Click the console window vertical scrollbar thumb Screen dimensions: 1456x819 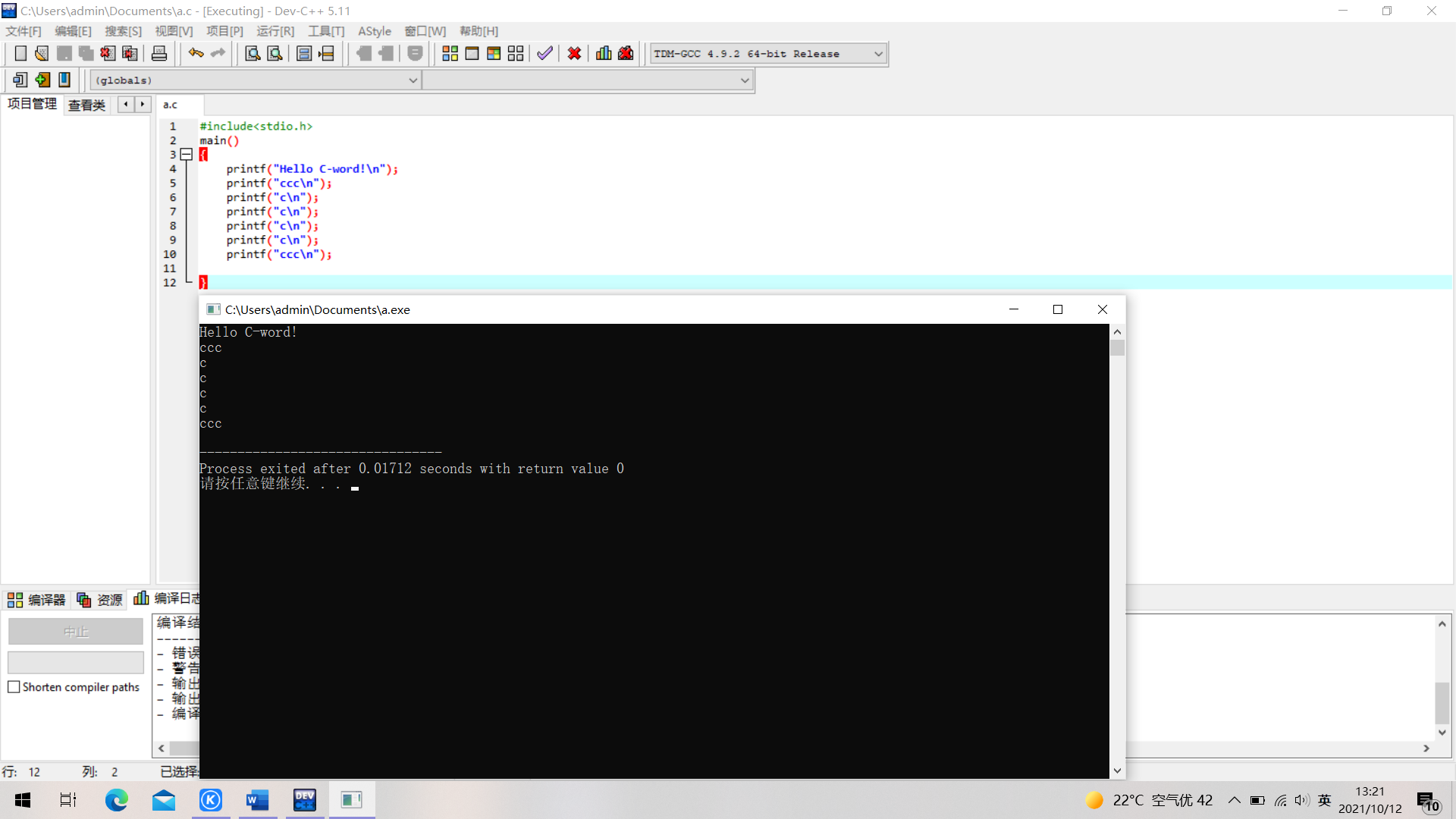tap(1117, 348)
